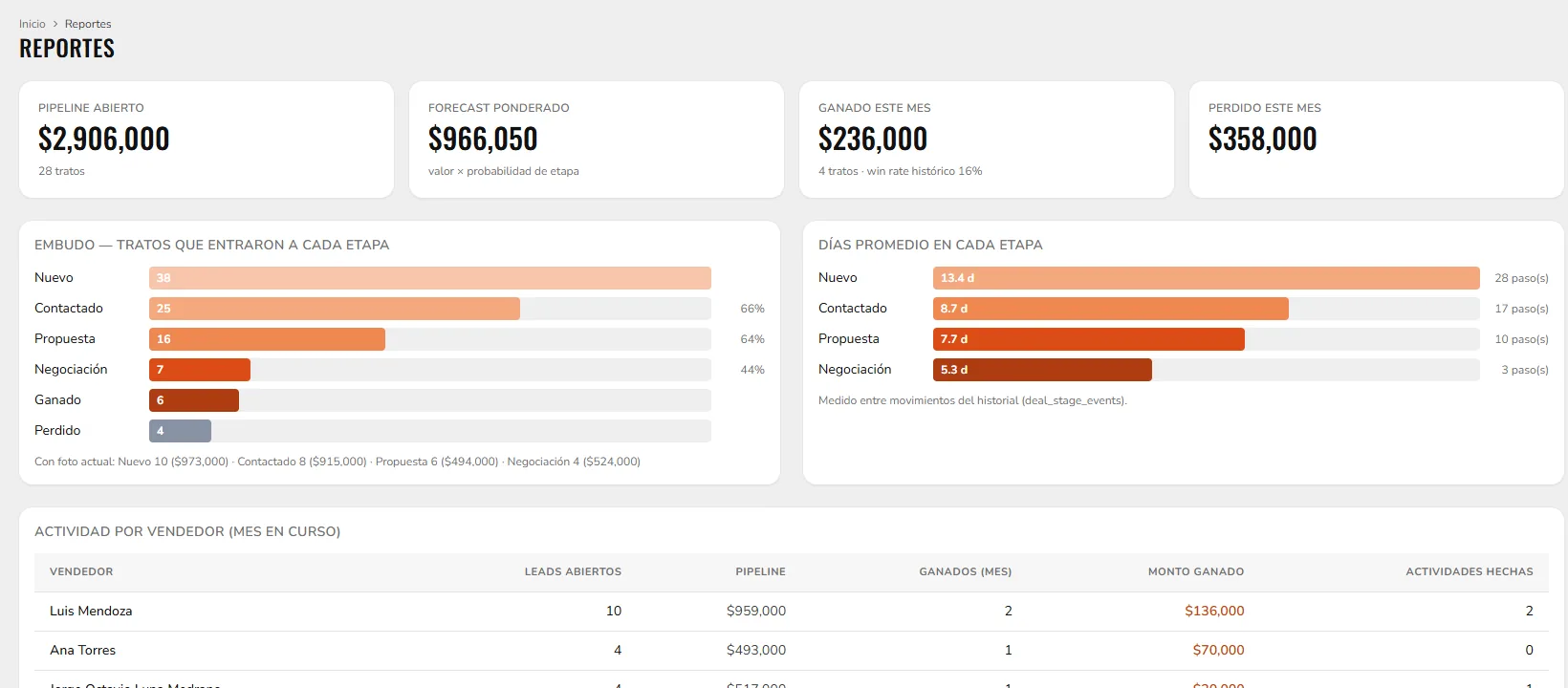Click the Monto Ganado column header
The width and height of the screenshot is (1568, 688).
[1196, 571]
